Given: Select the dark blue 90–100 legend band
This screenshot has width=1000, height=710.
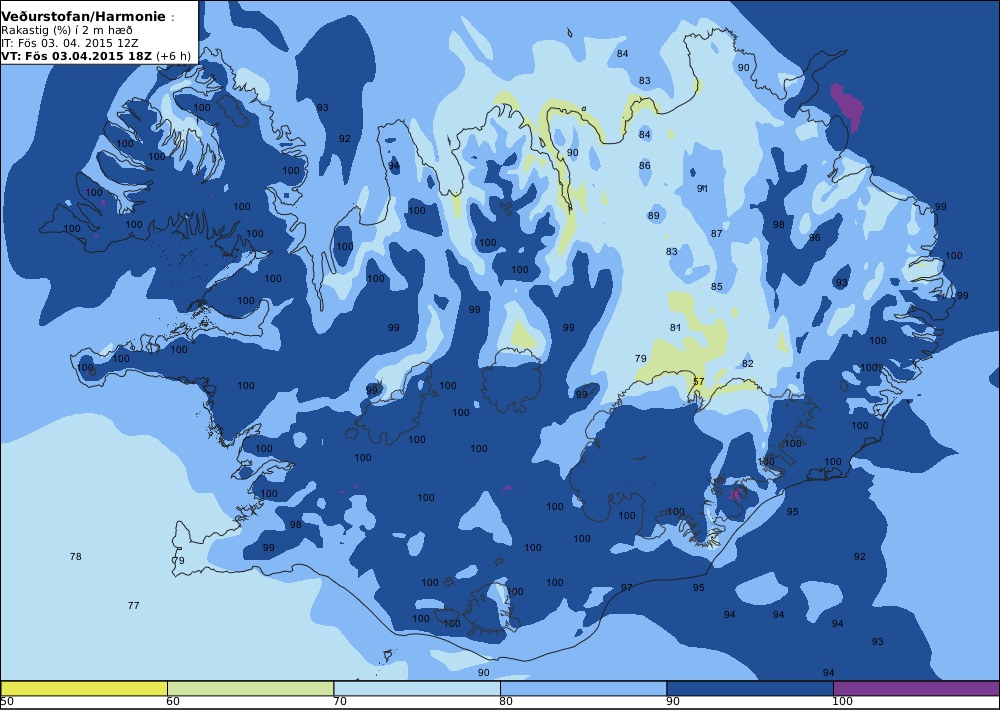Looking at the screenshot, I should [750, 688].
